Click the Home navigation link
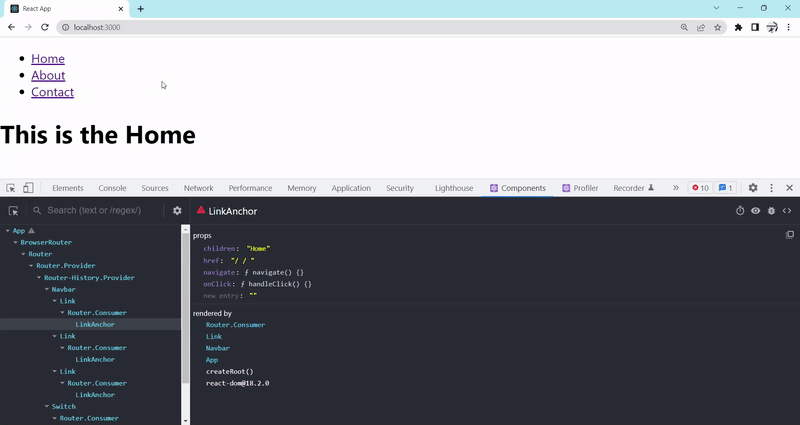 click(x=48, y=59)
